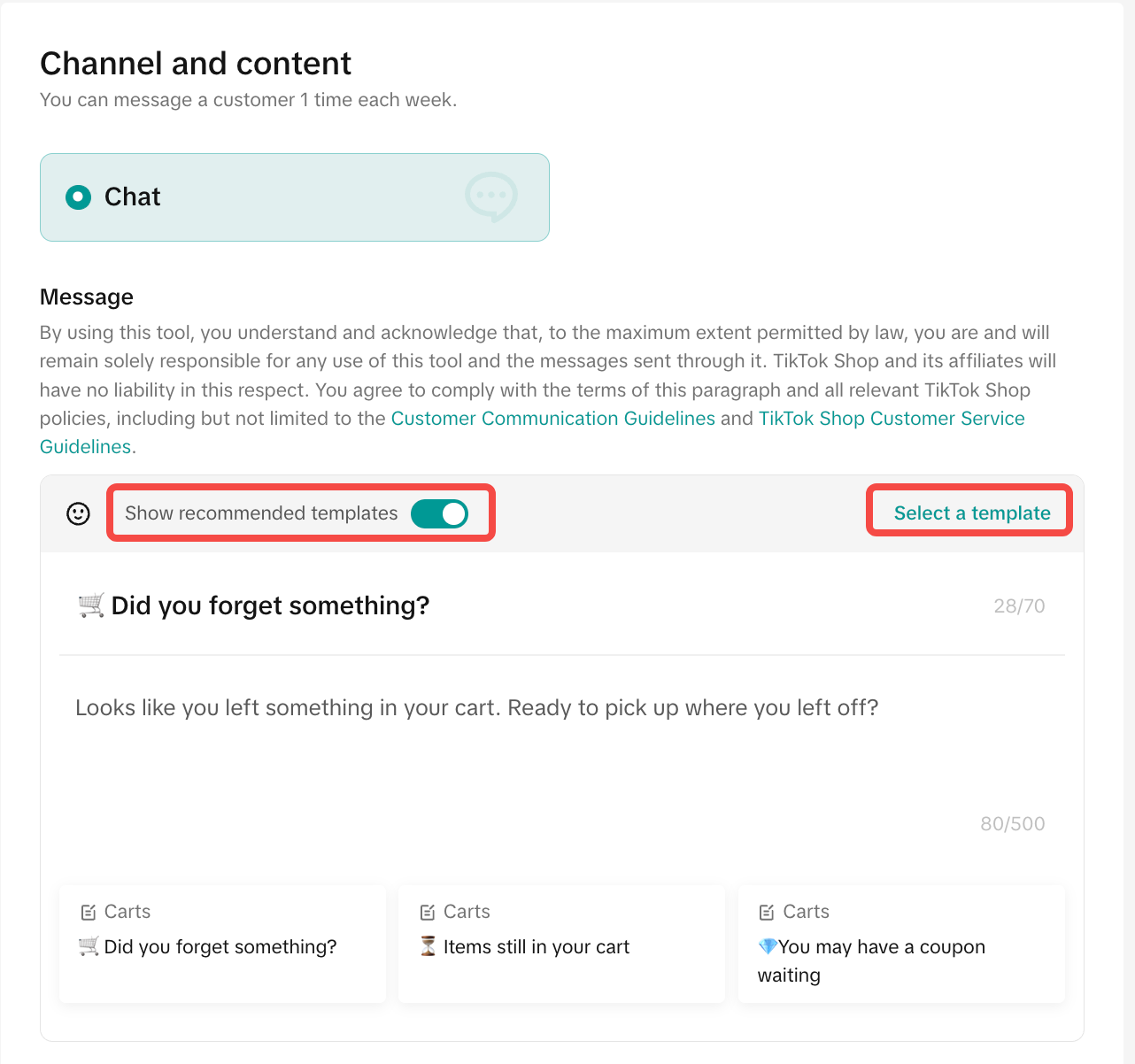Click the Carts note icon on the coupon template
Image resolution: width=1135 pixels, height=1064 pixels.
[767, 912]
